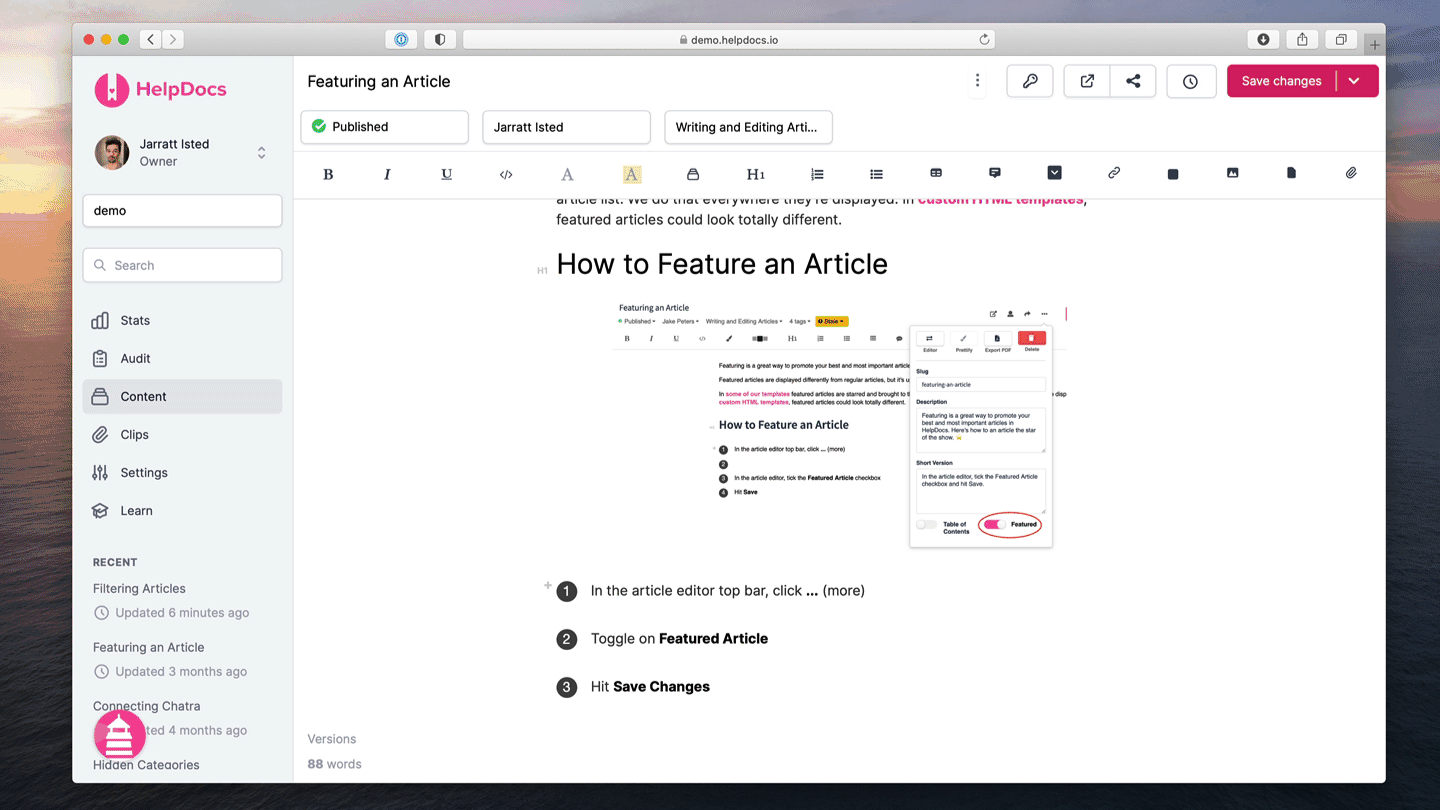Go to Stats in sidebar

point(182,320)
